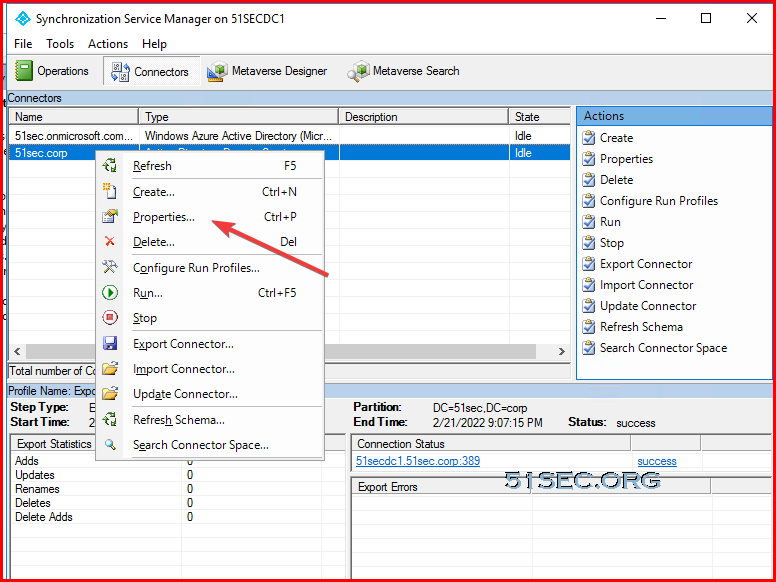Select the Connectors toolbar icon
Image resolution: width=776 pixels, height=582 pixels.
tap(120, 72)
